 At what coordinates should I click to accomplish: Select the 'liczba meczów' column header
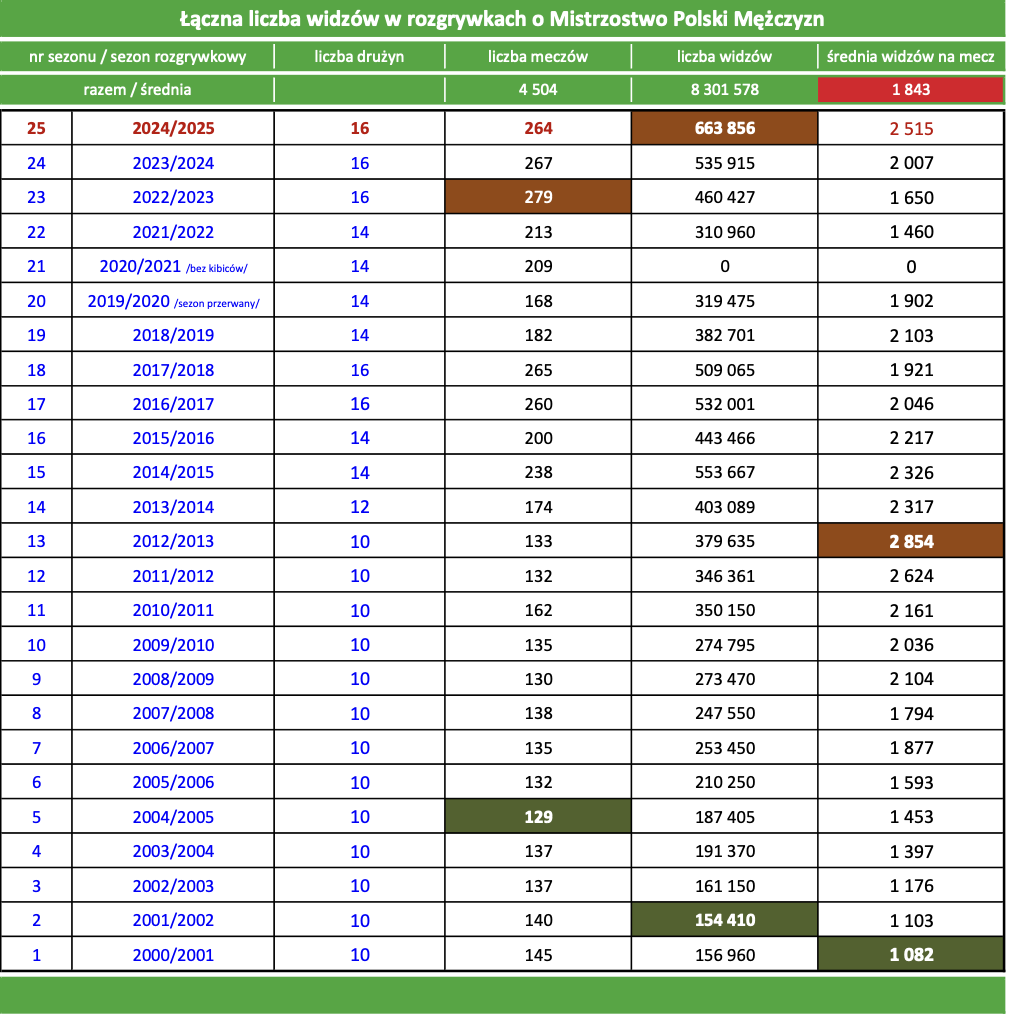tap(538, 56)
